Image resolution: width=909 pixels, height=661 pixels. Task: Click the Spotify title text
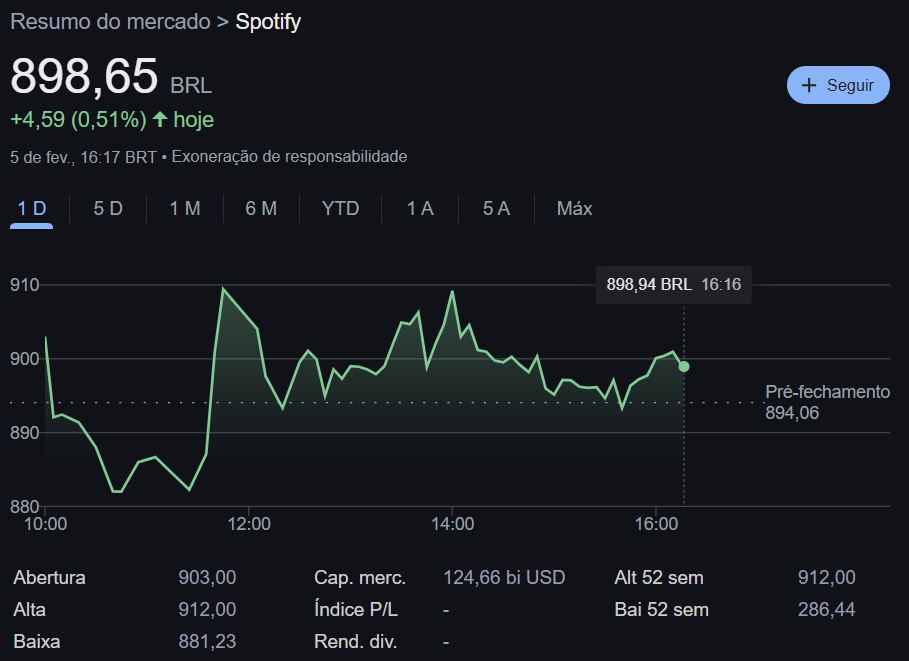pyautogui.click(x=268, y=22)
